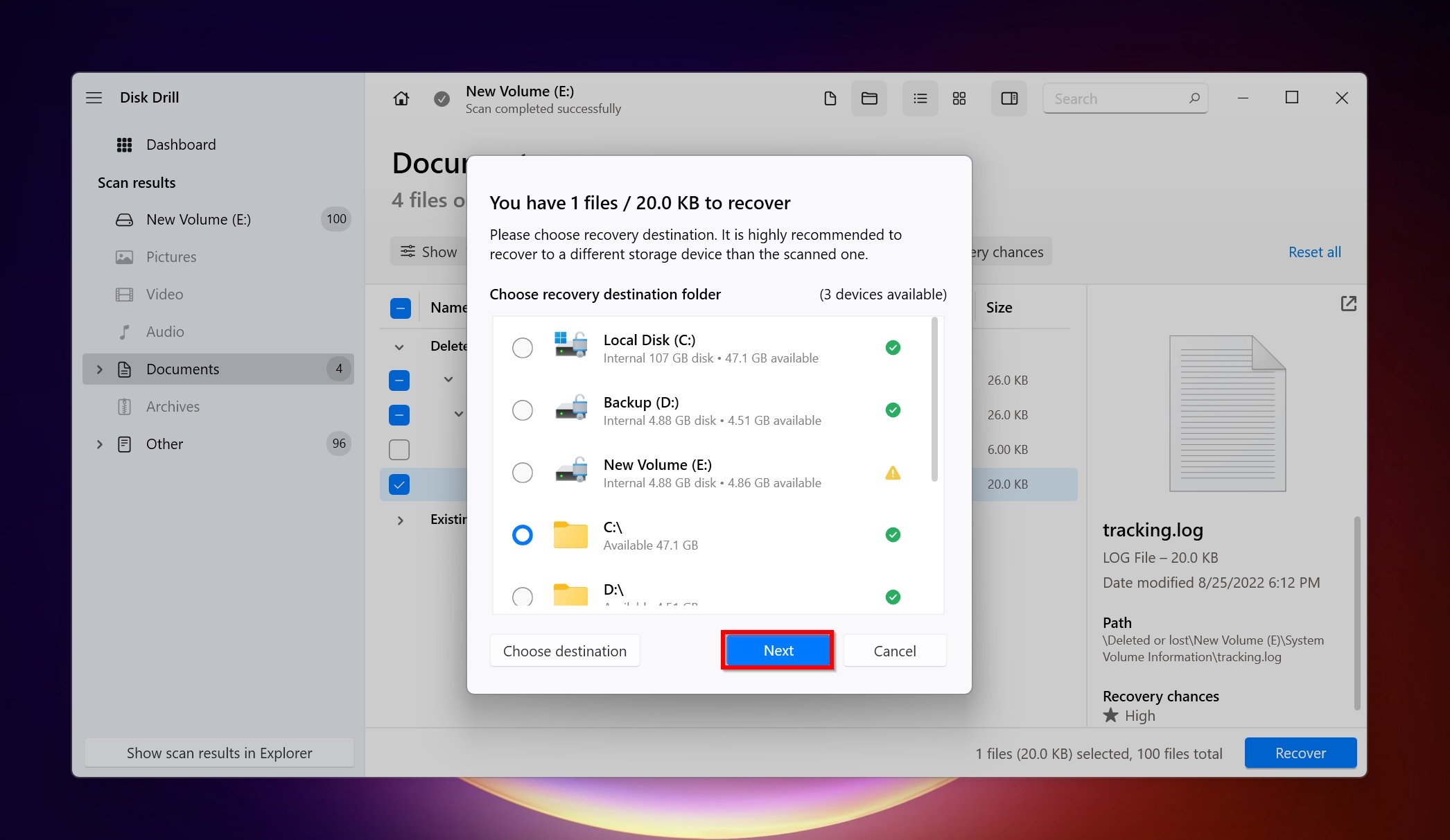
Task: Select Local Disk (C:) radio button
Action: (x=522, y=348)
